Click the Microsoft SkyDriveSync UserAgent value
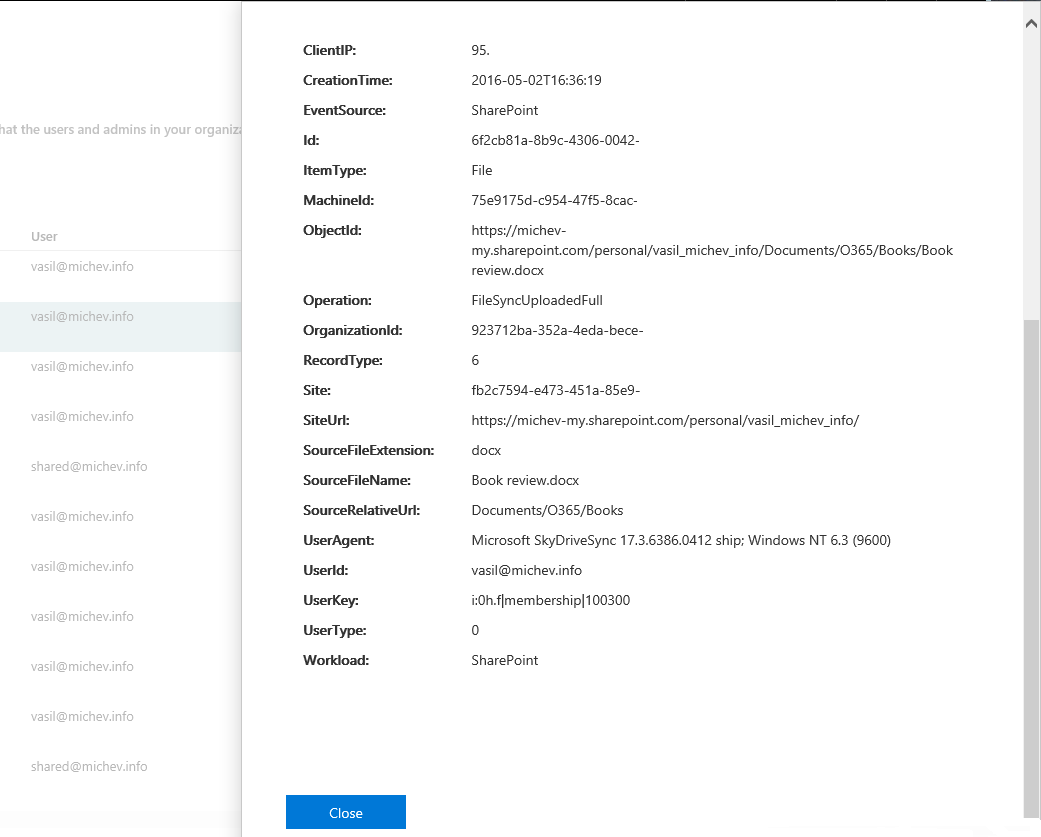 click(x=680, y=541)
